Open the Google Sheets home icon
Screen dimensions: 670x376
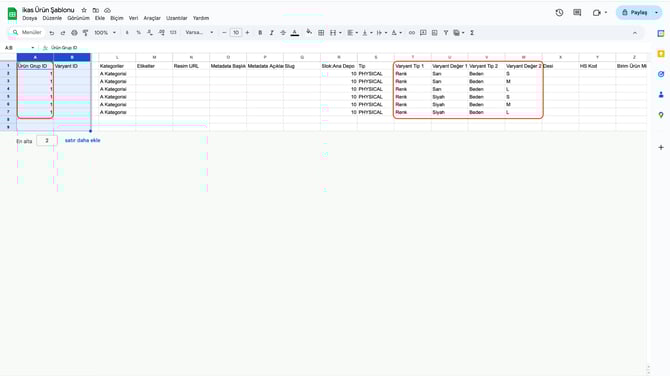(x=12, y=14)
